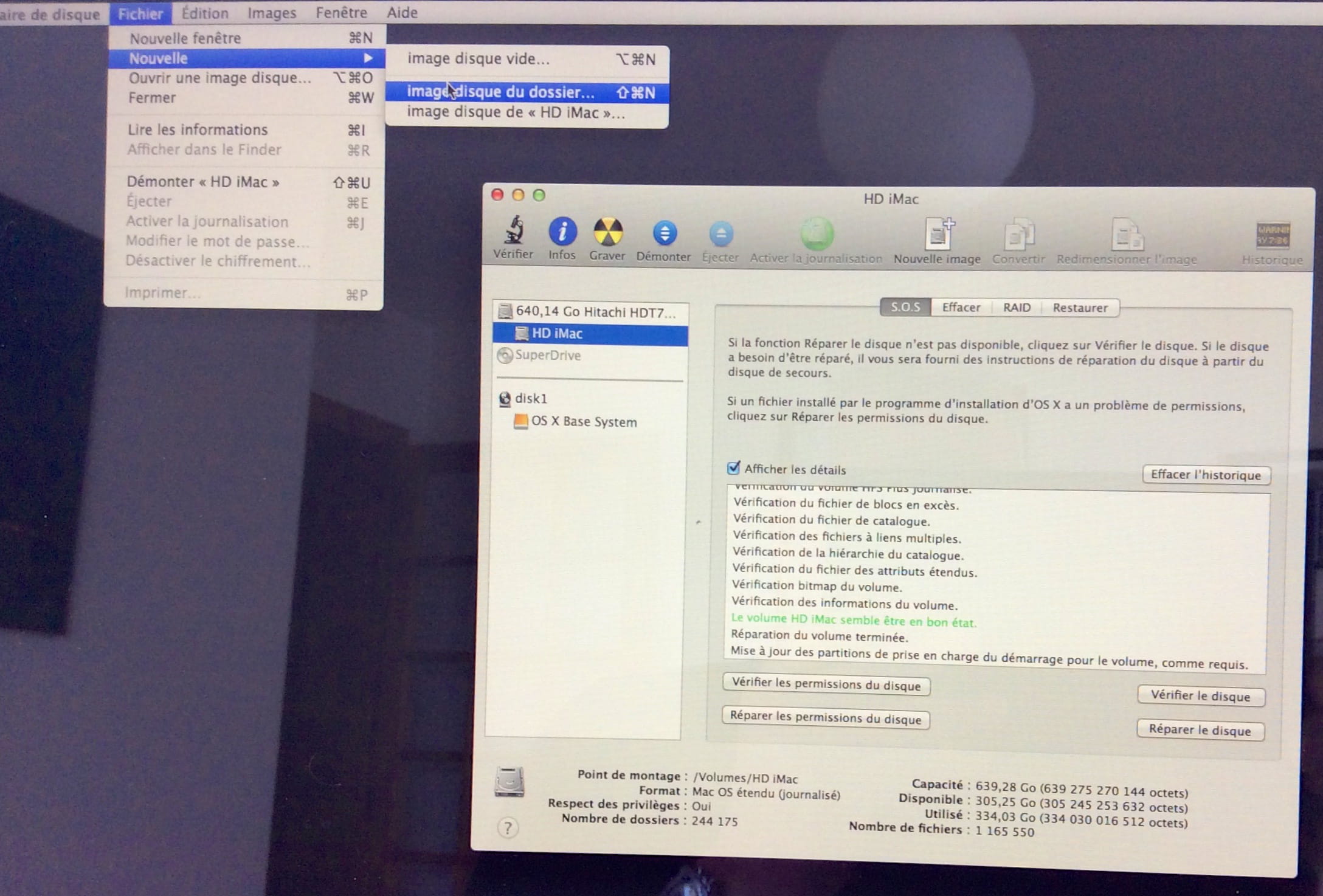Click the Réparer le disque button
1323x896 pixels.
coord(1200,730)
